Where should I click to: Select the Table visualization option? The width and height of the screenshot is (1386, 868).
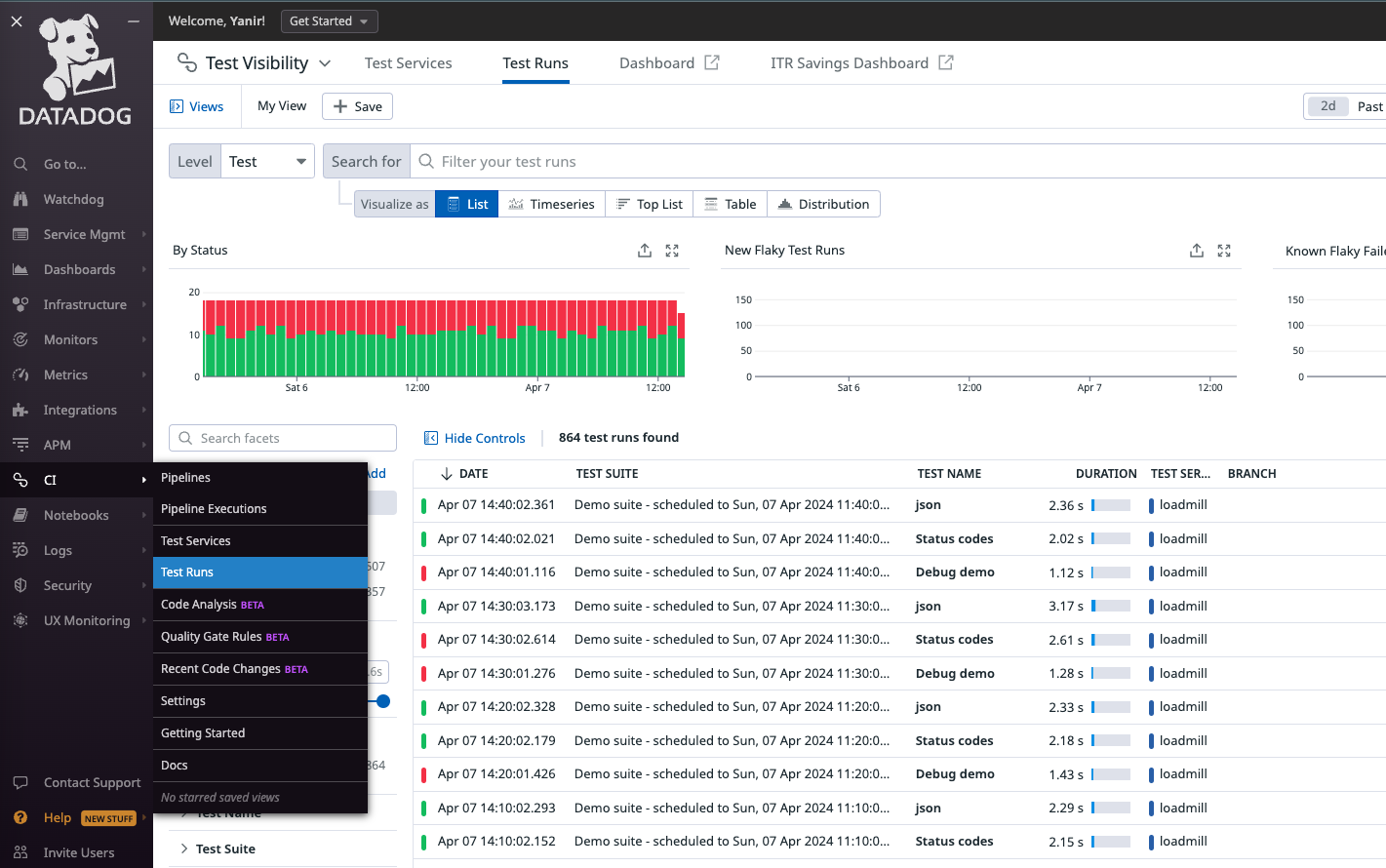point(731,204)
